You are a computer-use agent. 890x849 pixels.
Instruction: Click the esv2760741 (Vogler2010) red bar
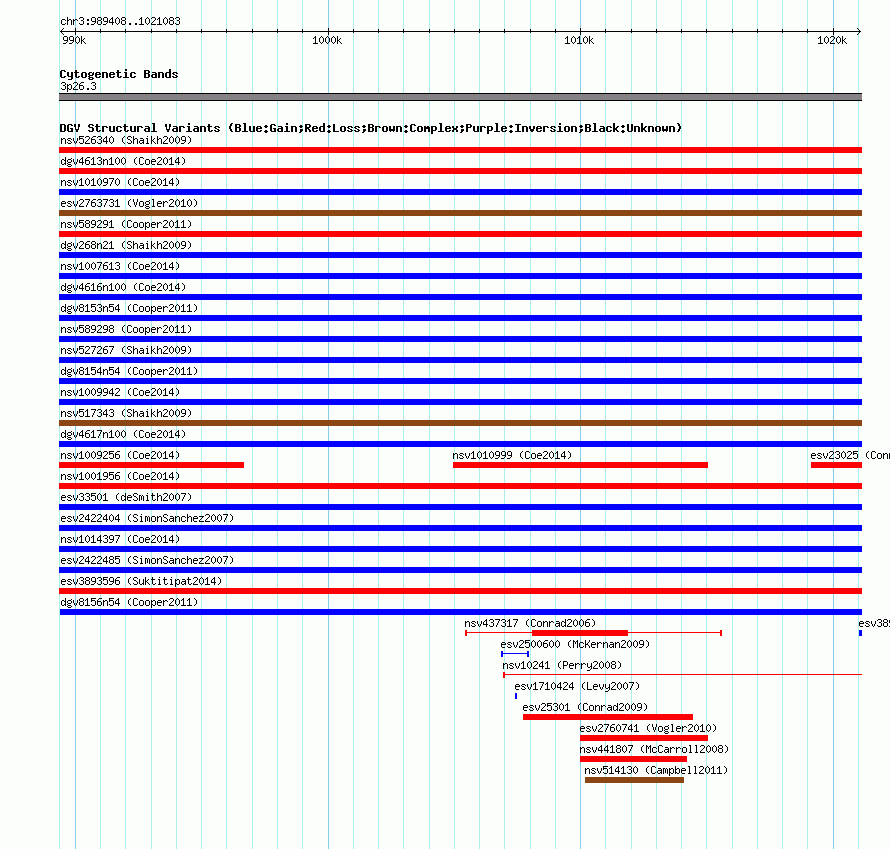(x=644, y=738)
